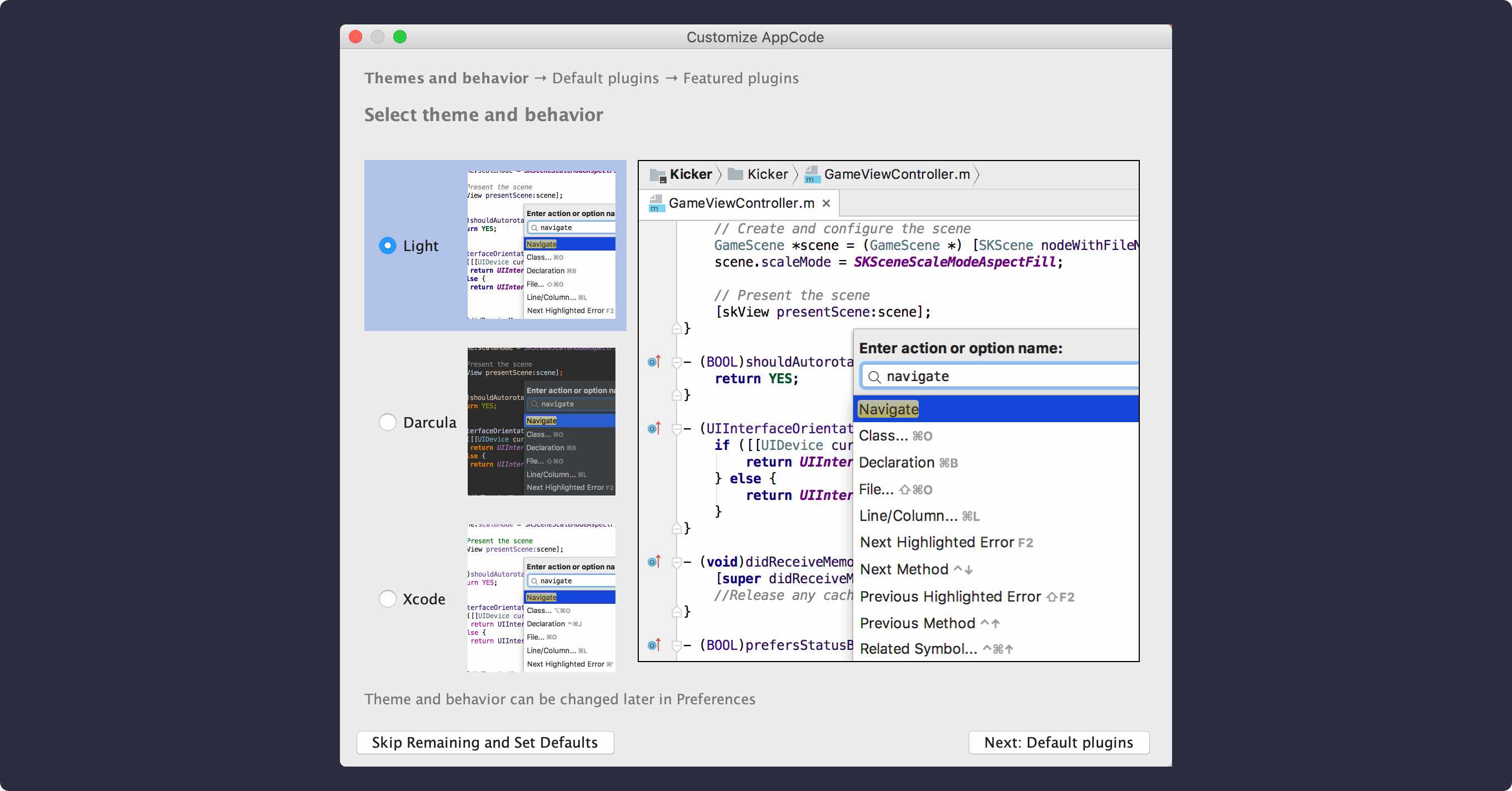Collapse the shouldAutorotate method fold
Image resolution: width=1512 pixels, height=791 pixels.
(677, 363)
